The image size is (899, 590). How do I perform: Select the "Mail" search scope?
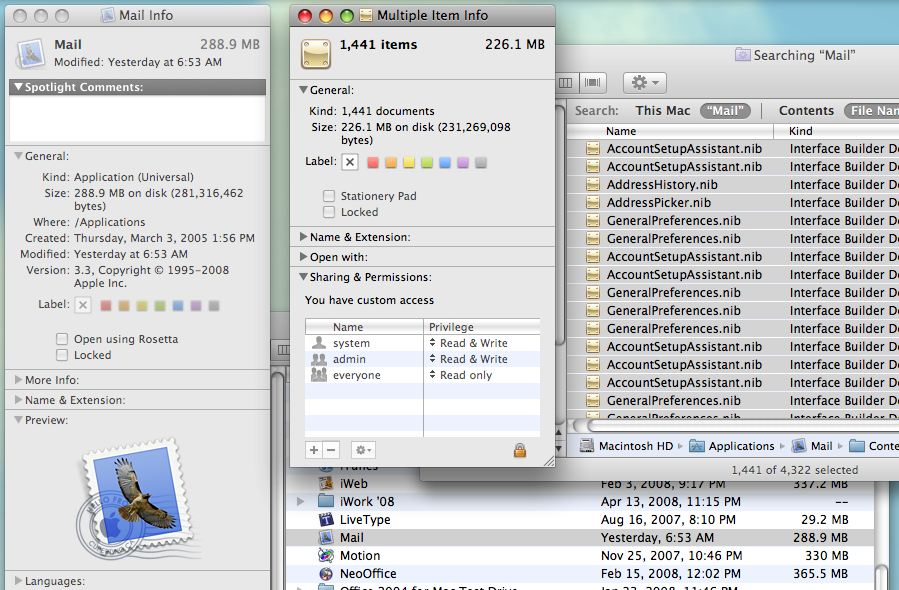725,111
